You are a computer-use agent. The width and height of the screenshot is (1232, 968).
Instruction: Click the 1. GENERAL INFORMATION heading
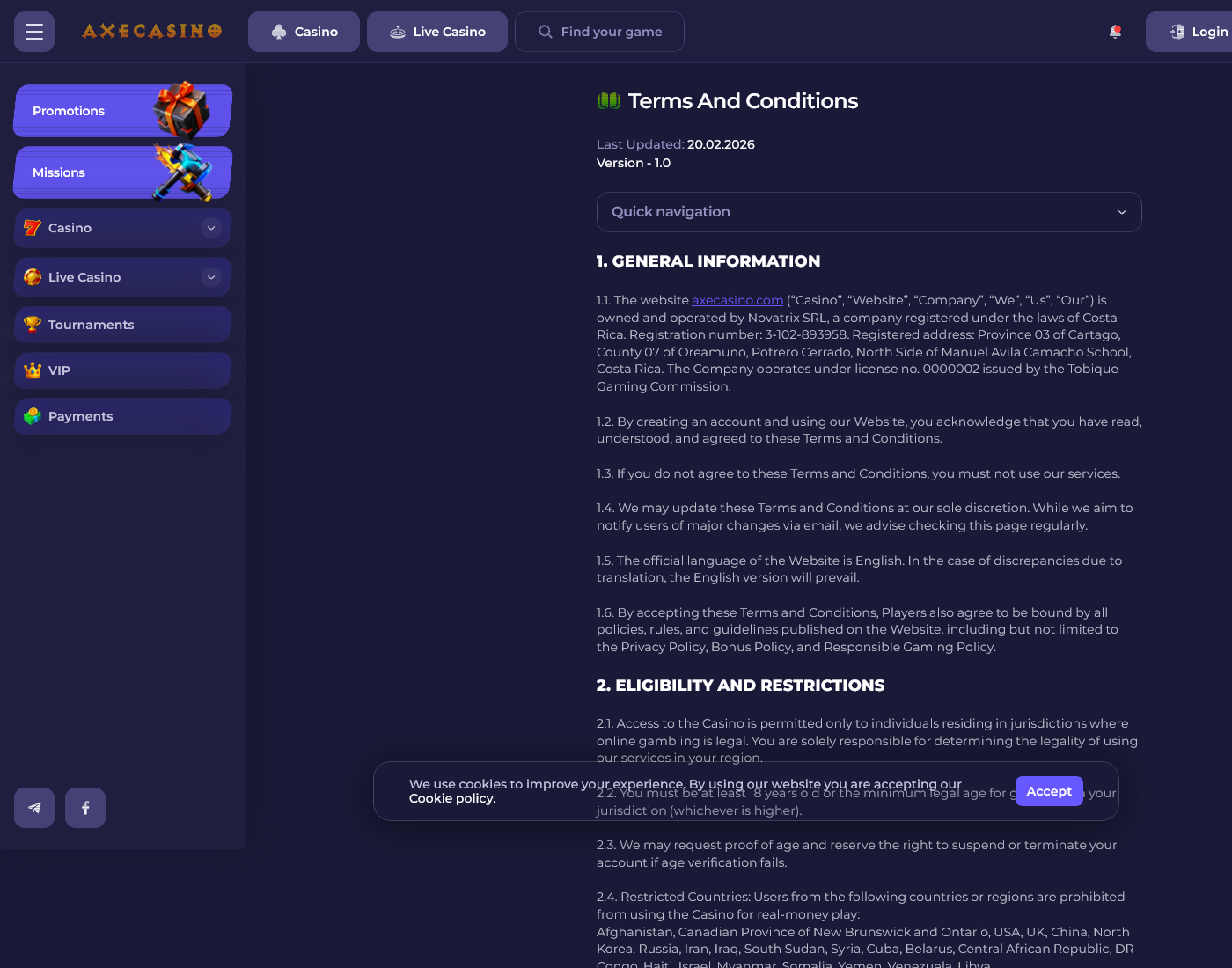click(708, 261)
